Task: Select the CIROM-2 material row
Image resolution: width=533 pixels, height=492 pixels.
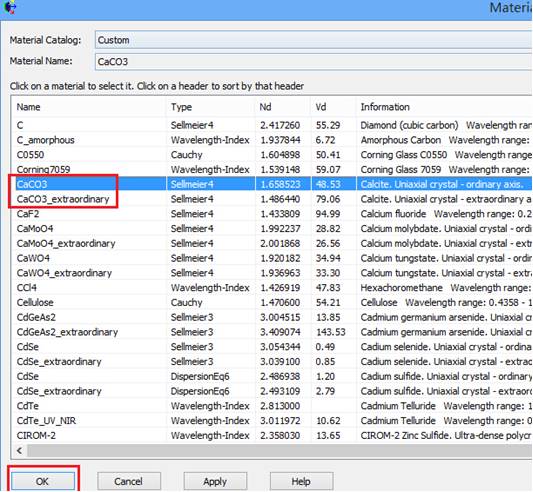Action: 272,436
